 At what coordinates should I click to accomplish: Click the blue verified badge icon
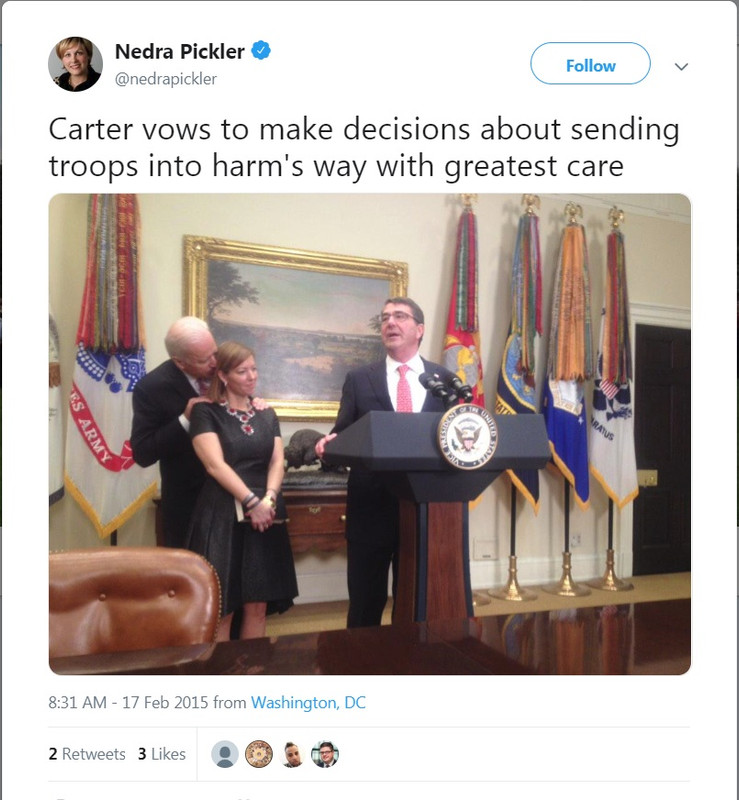261,51
